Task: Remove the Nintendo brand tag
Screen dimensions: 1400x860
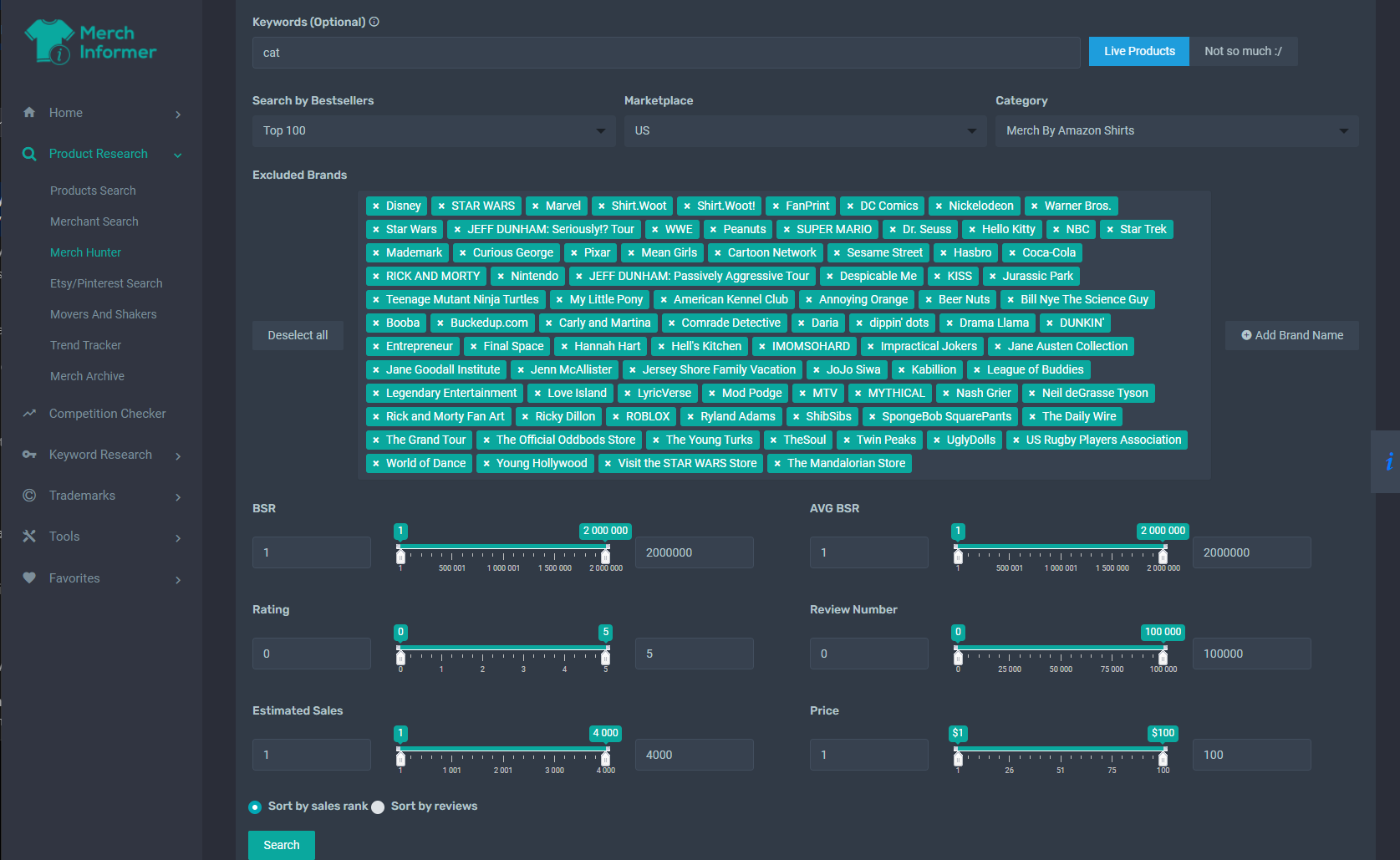Action: coord(501,276)
